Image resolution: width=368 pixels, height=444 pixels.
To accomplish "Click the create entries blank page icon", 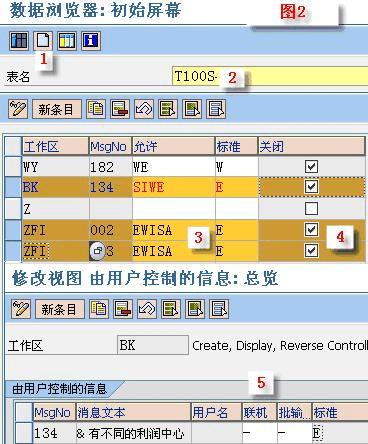I will 43,41.
